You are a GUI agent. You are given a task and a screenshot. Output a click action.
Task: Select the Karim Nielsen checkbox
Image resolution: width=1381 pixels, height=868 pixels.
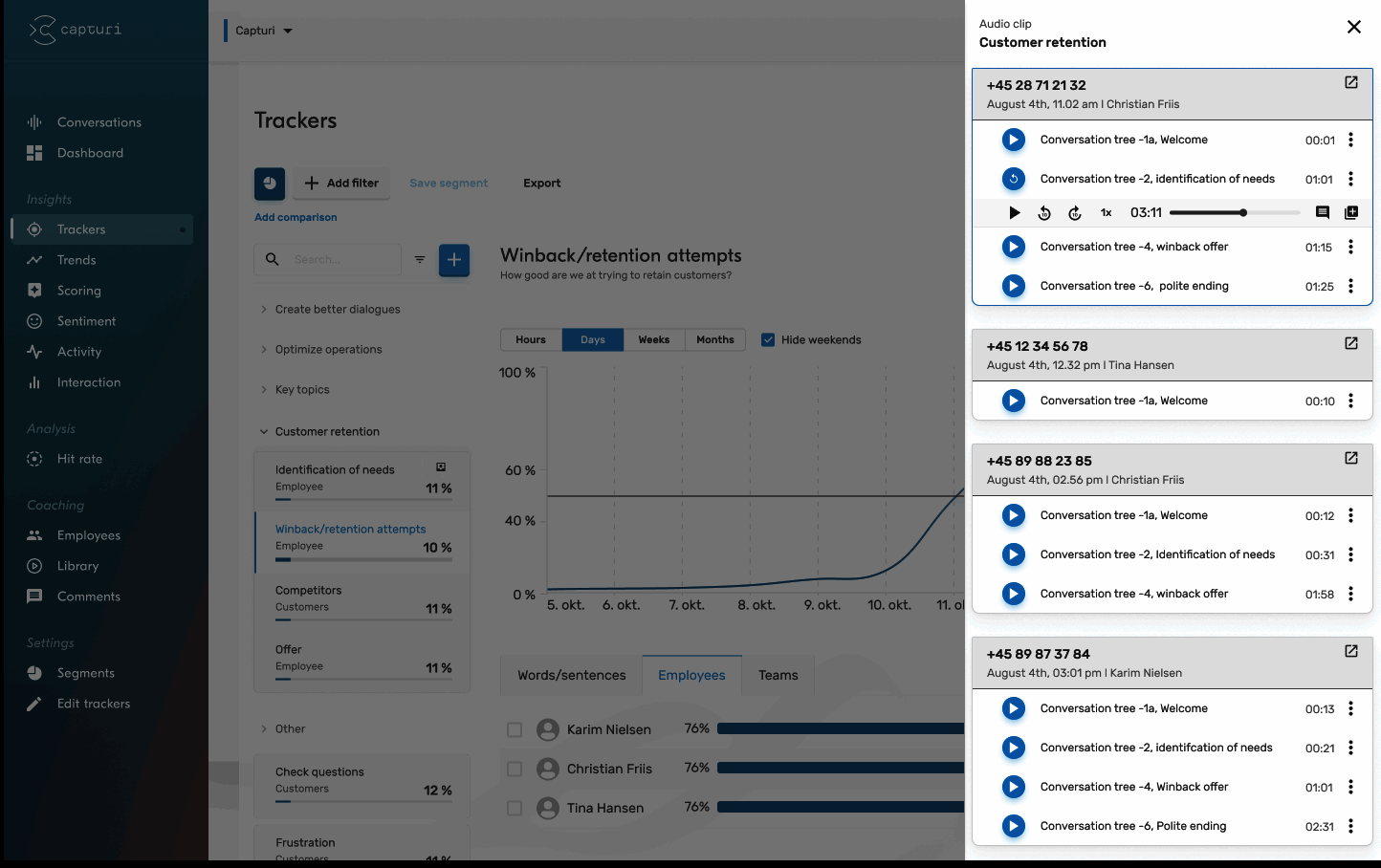[x=515, y=730]
